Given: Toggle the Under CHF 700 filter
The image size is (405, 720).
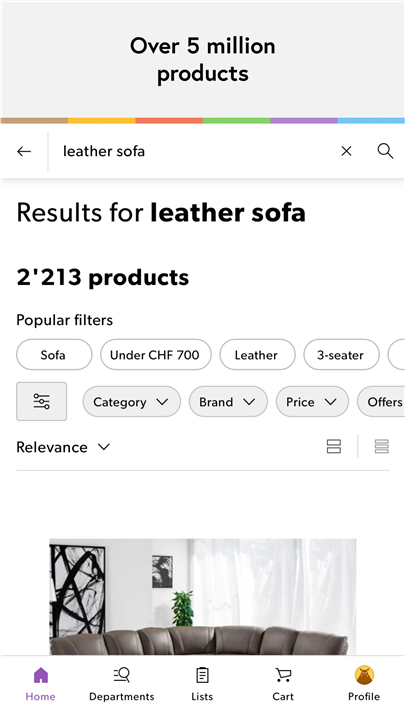Looking at the screenshot, I should [x=156, y=354].
